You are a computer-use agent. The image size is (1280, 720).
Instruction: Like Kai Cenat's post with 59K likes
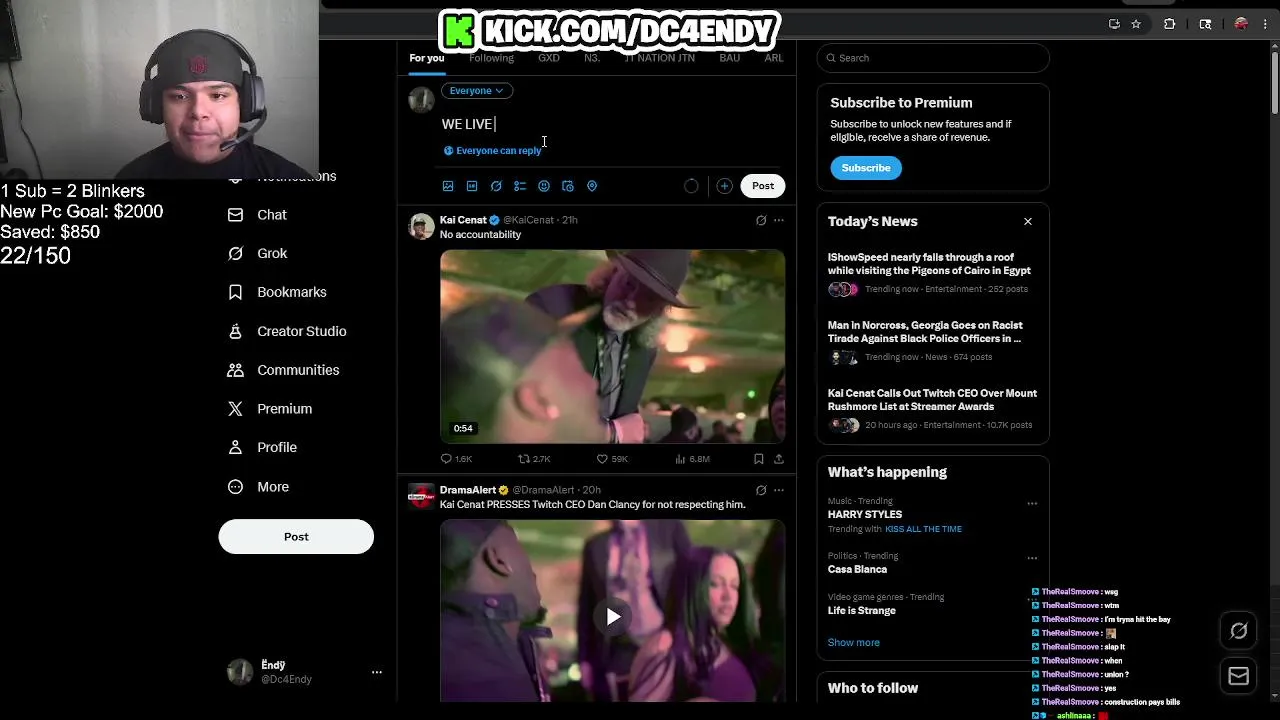click(x=612, y=459)
